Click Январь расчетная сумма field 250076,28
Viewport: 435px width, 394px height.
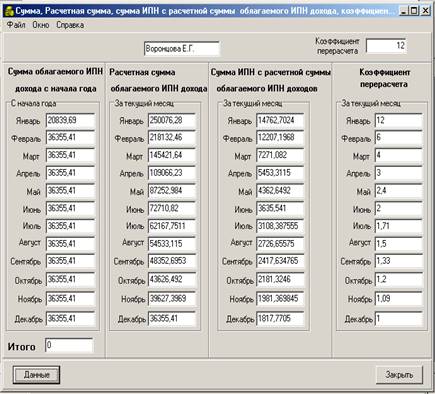click(x=172, y=120)
